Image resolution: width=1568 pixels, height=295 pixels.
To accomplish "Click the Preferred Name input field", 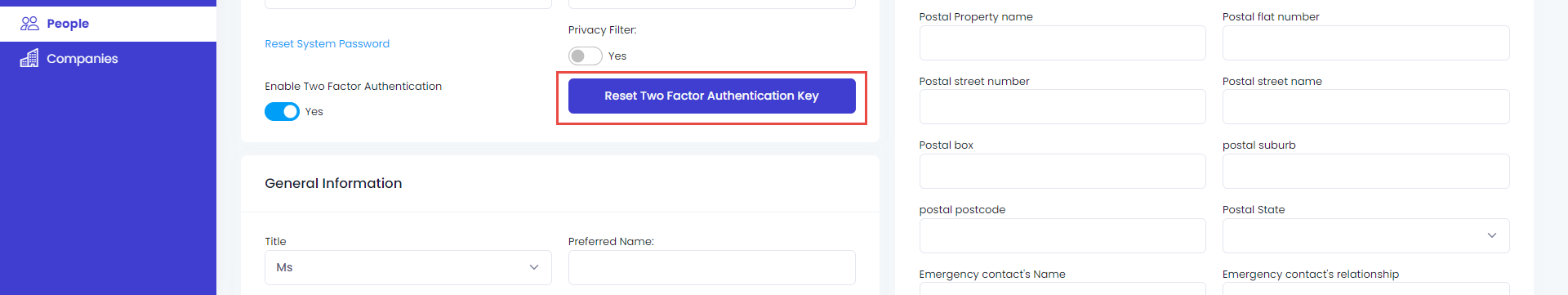I will (711, 267).
